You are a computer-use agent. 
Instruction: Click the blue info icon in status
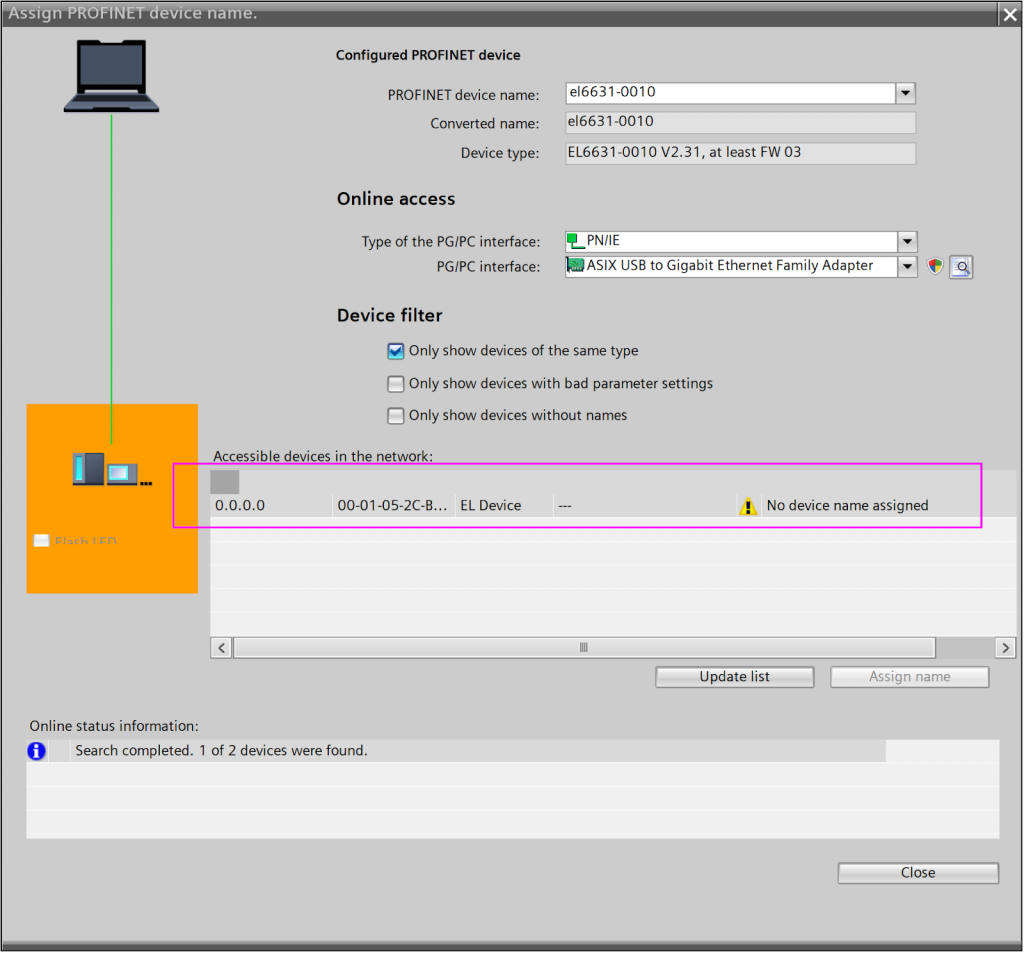point(37,750)
